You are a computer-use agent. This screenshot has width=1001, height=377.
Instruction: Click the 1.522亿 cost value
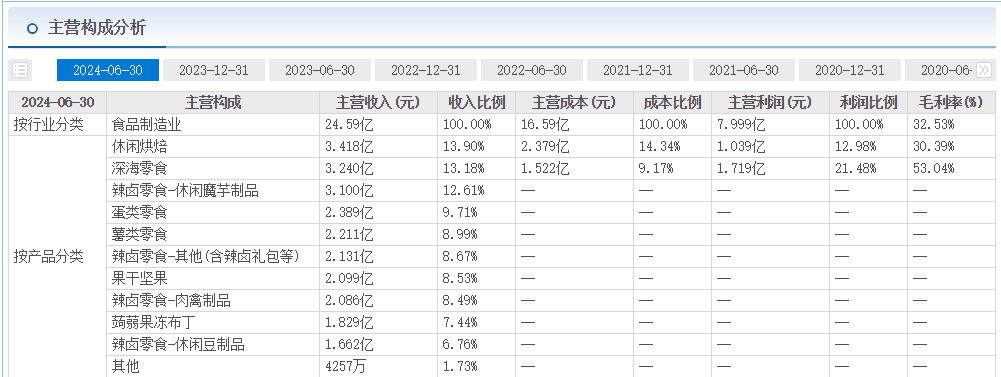click(x=545, y=168)
